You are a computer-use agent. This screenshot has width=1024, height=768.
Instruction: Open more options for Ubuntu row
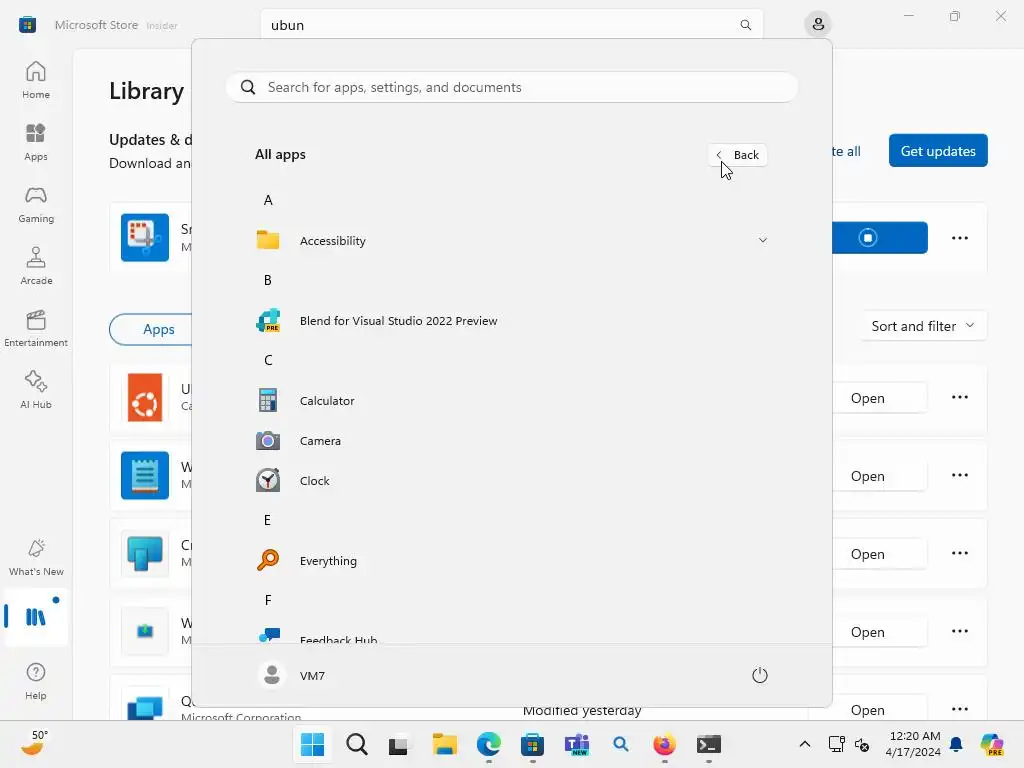click(x=959, y=398)
